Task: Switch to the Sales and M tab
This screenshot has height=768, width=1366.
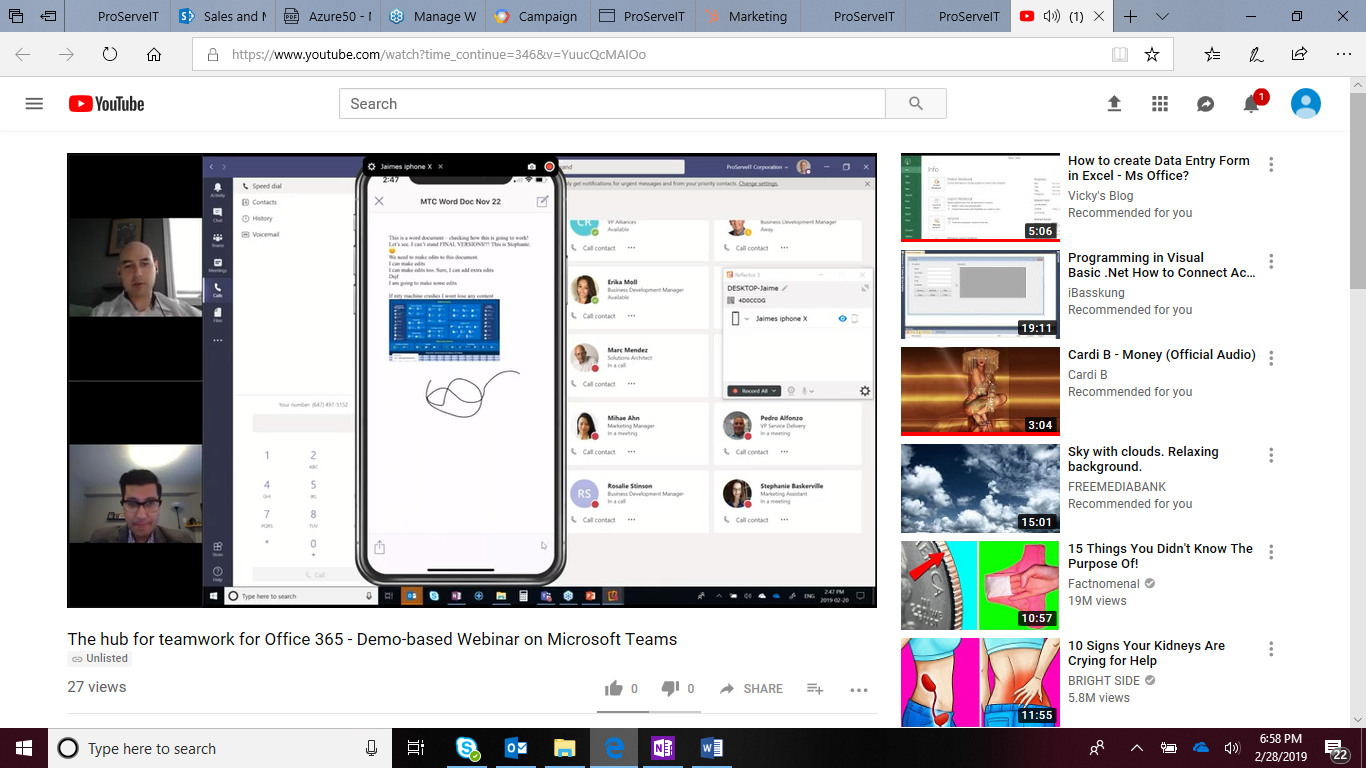Action: (222, 16)
